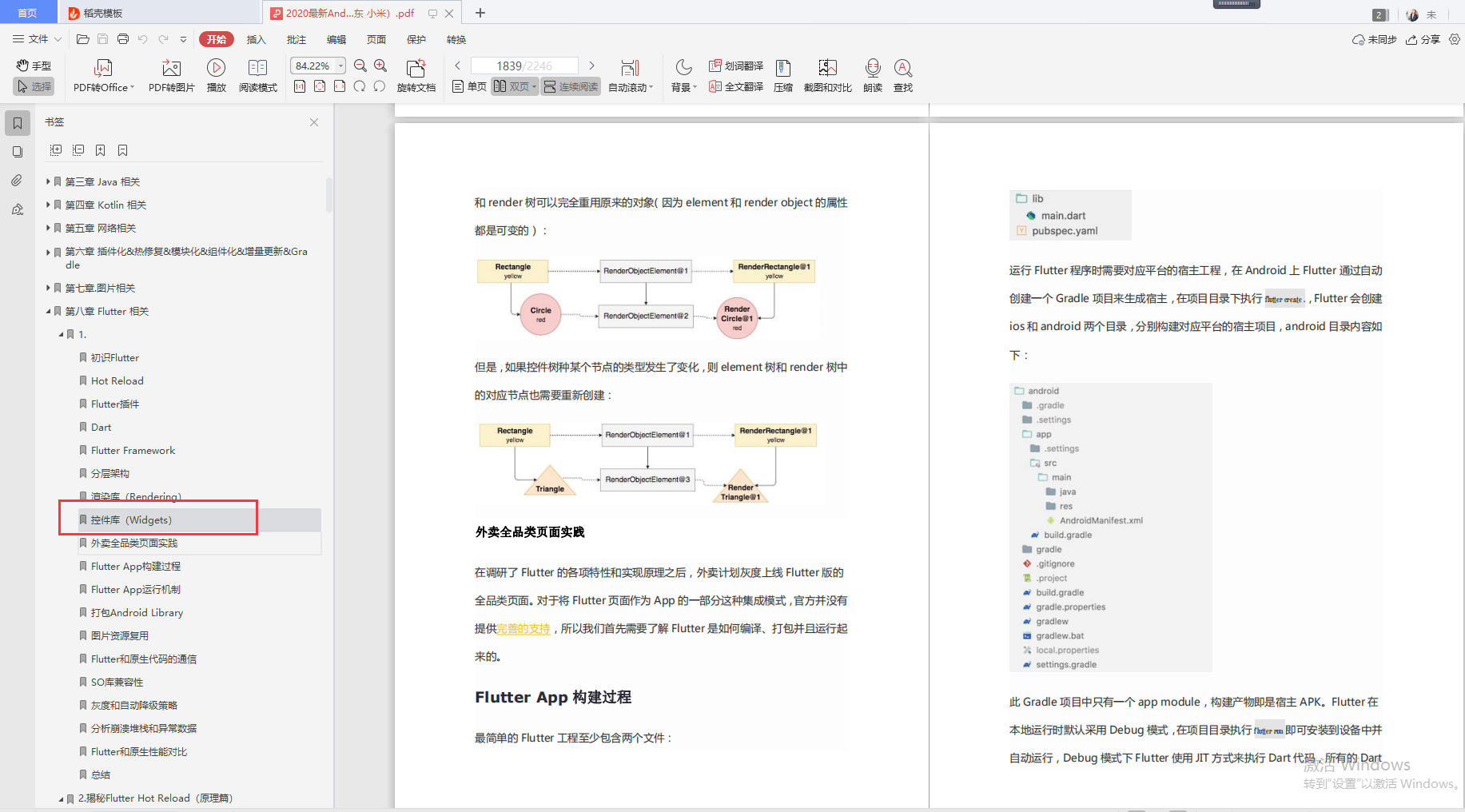Open quick access toolbar customize arrow

coord(183,39)
